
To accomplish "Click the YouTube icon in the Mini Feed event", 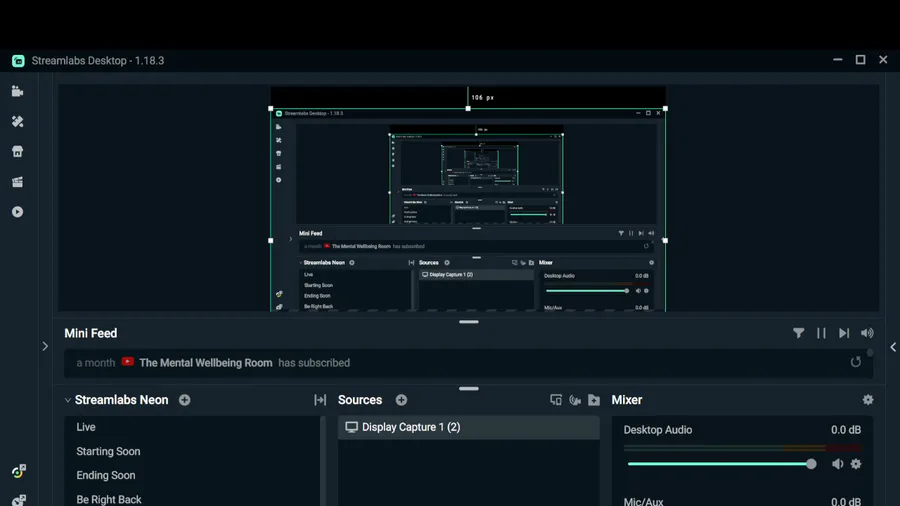I will 127,361.
